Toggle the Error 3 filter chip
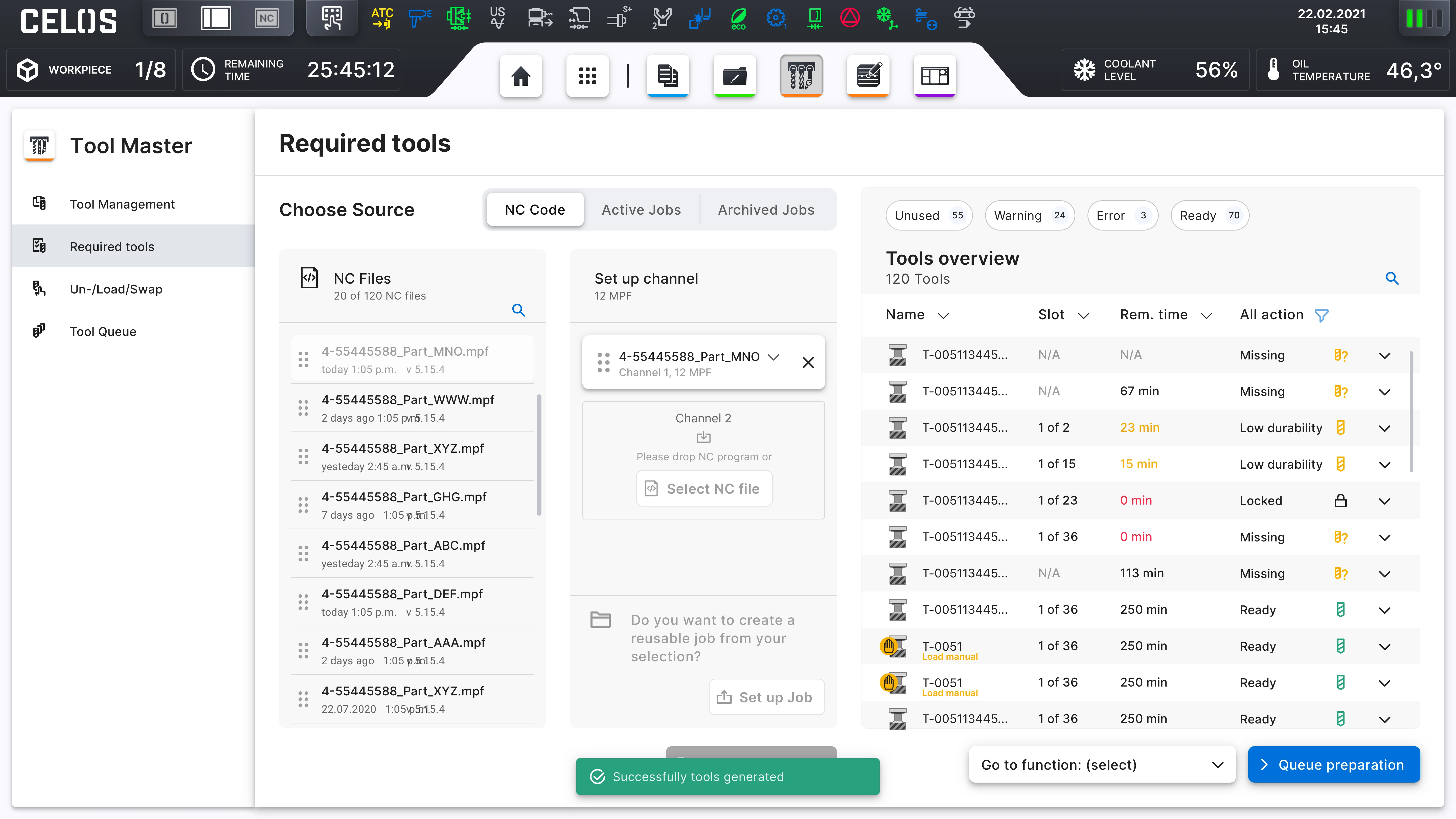The image size is (1456, 819). [1123, 215]
